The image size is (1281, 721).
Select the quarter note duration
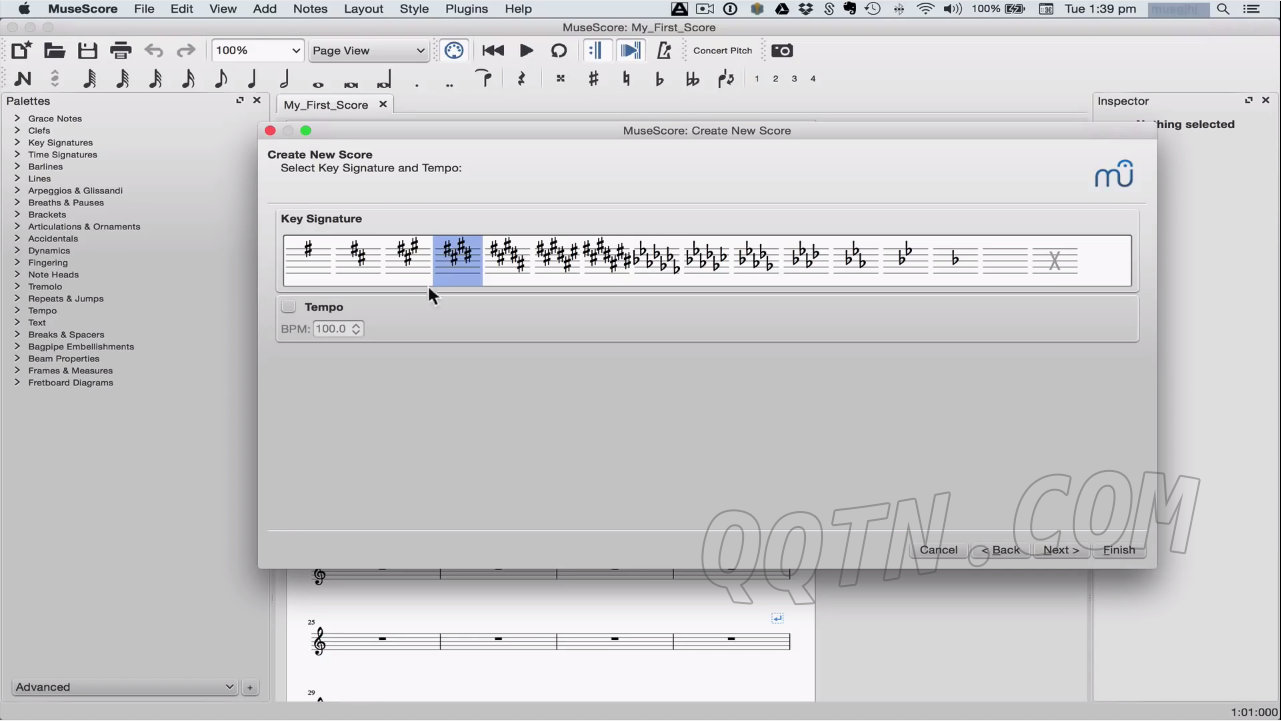click(252, 79)
